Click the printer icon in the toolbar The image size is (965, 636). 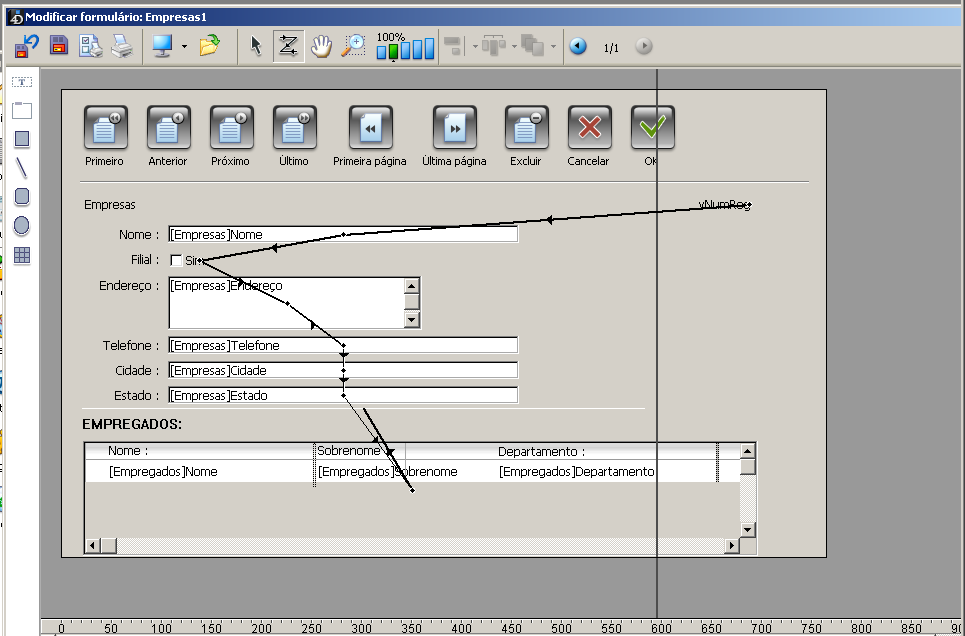coord(121,46)
